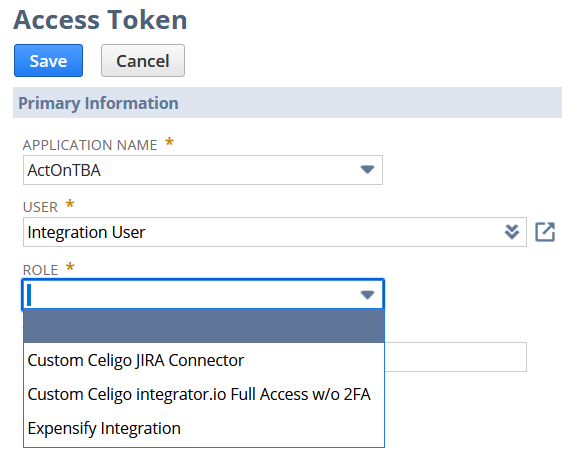The height and width of the screenshot is (462, 562).
Task: Click the required asterisk beside ROLE
Action: (70, 267)
